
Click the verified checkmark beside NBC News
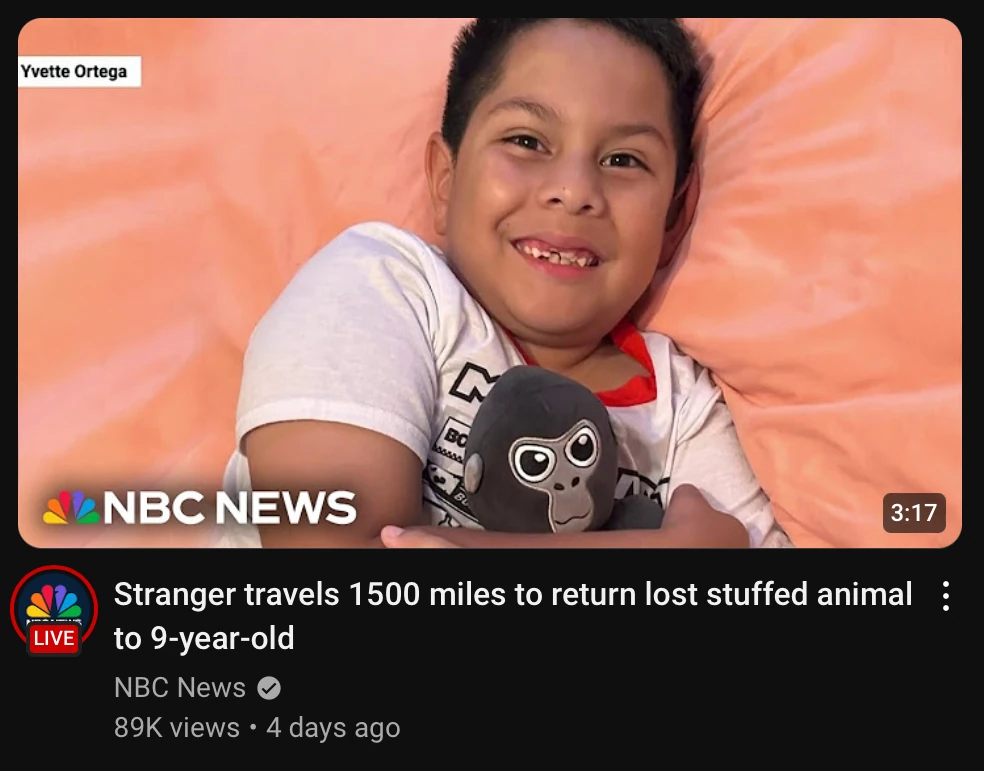tap(269, 688)
